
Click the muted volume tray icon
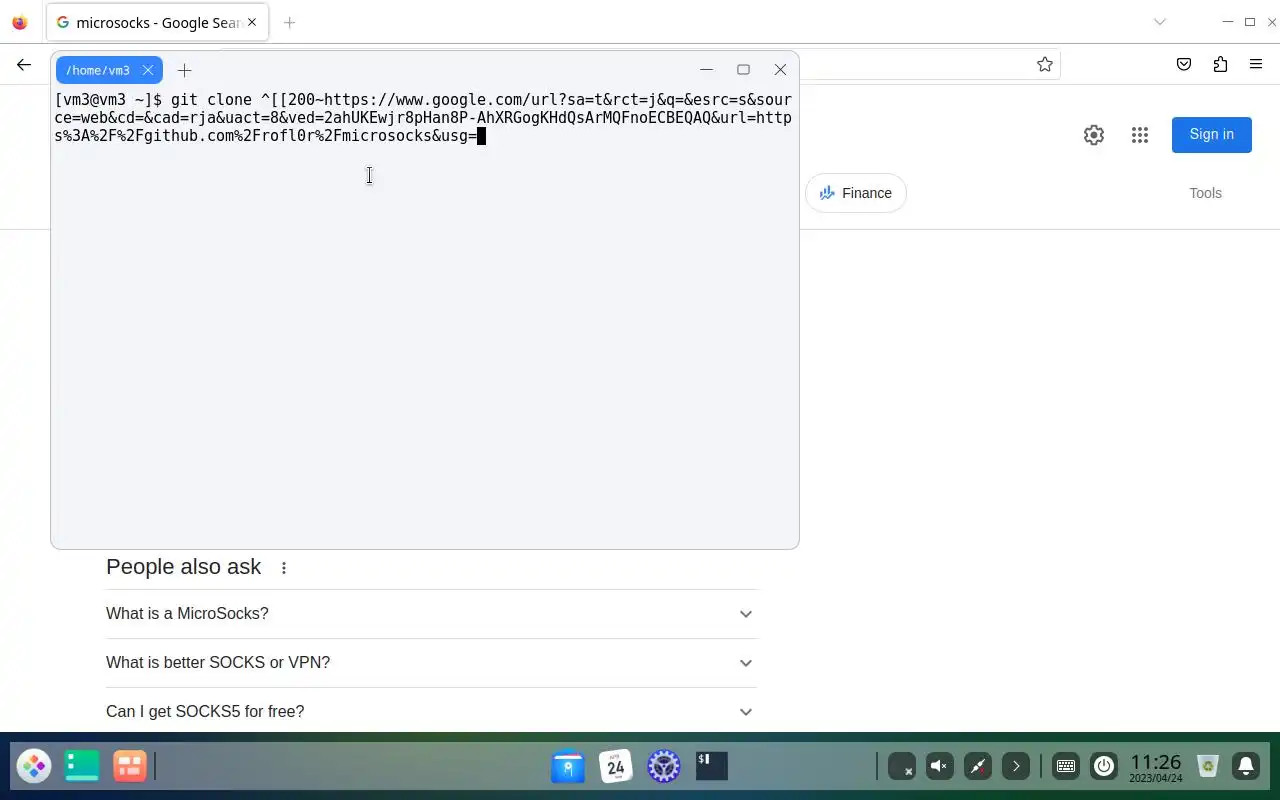coord(939,767)
